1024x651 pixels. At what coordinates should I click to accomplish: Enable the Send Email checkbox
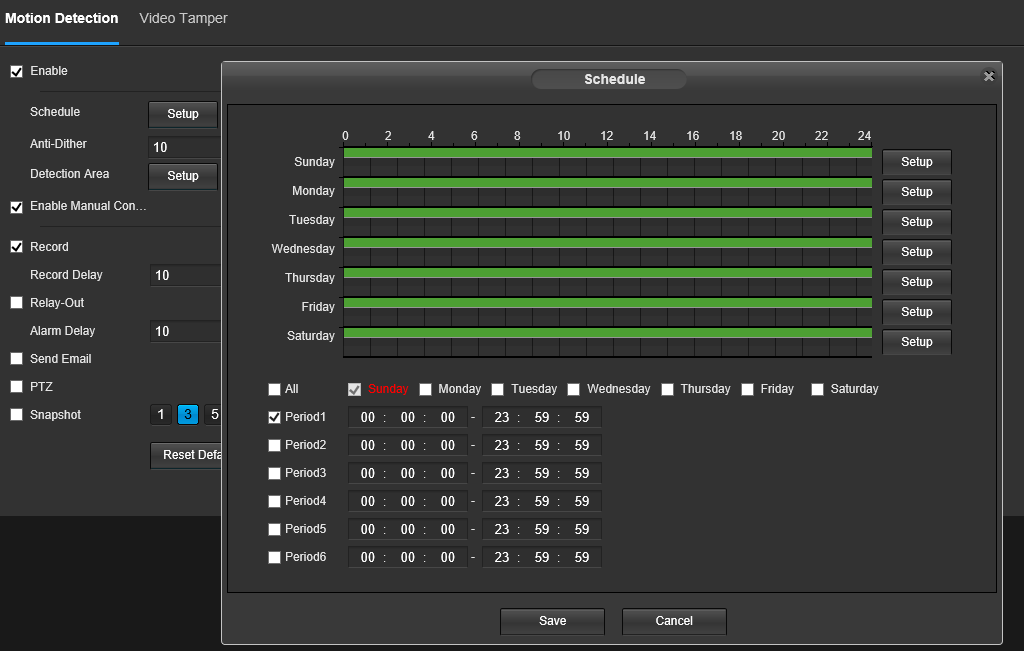click(16, 358)
